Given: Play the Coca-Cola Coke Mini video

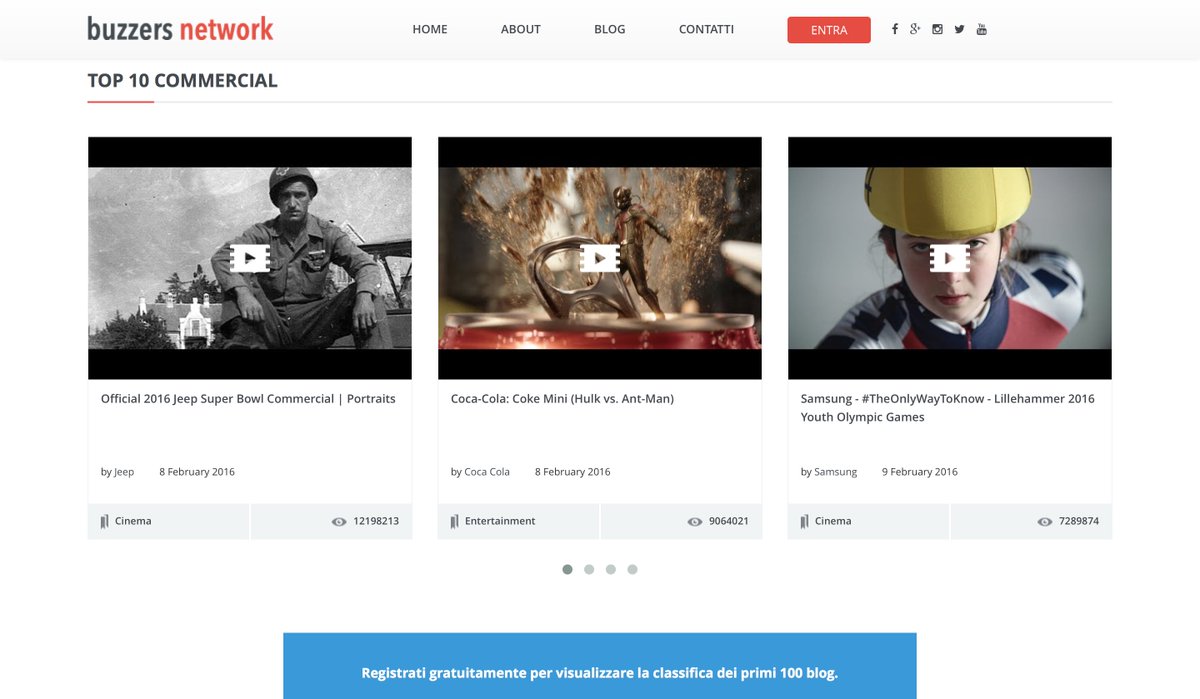Looking at the screenshot, I should [x=600, y=258].
